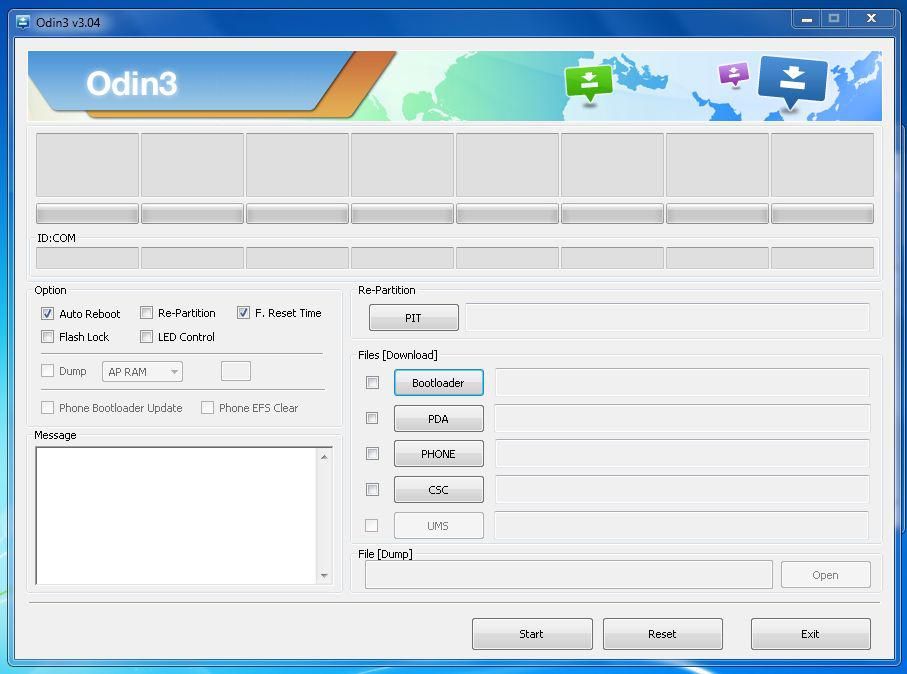
Task: Close the Odin3 window
Action: pyautogui.click(x=871, y=19)
